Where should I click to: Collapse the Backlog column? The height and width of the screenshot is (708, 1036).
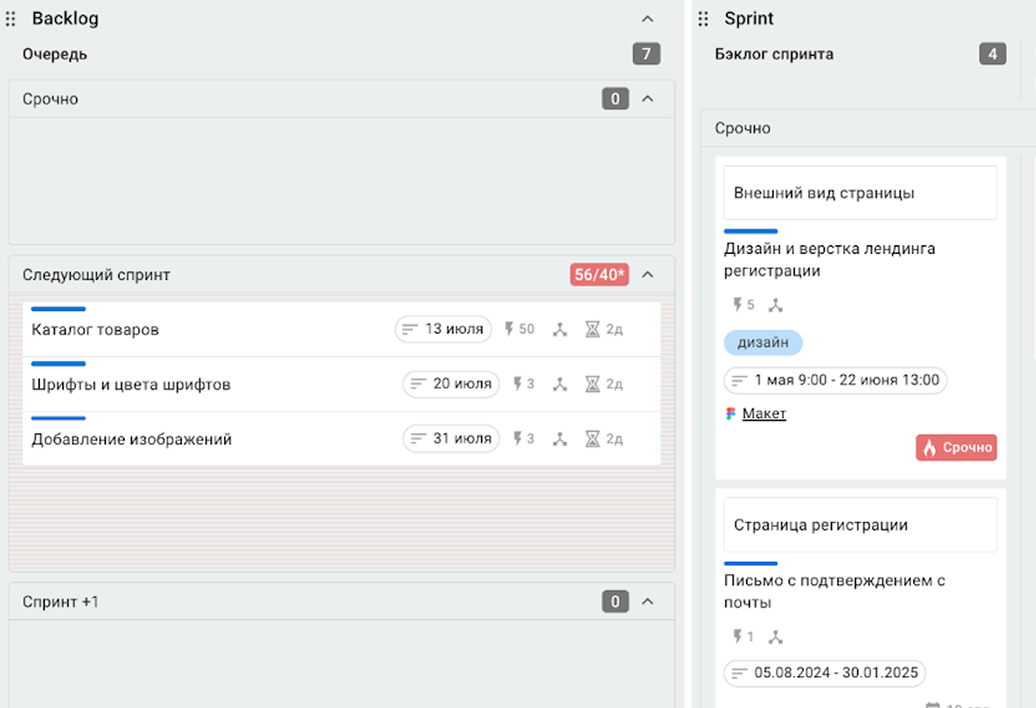coord(647,19)
